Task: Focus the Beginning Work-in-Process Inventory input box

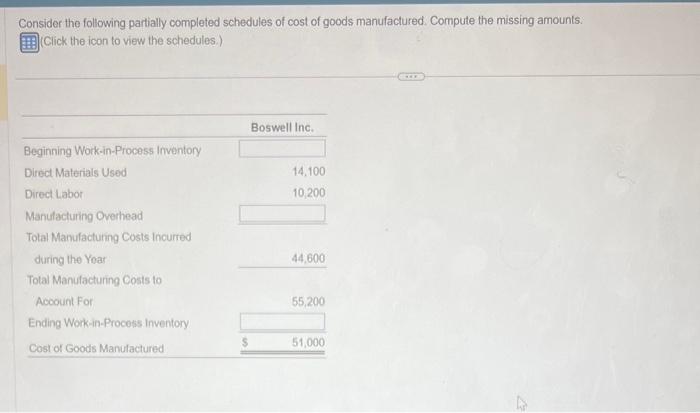Action: [x=282, y=148]
